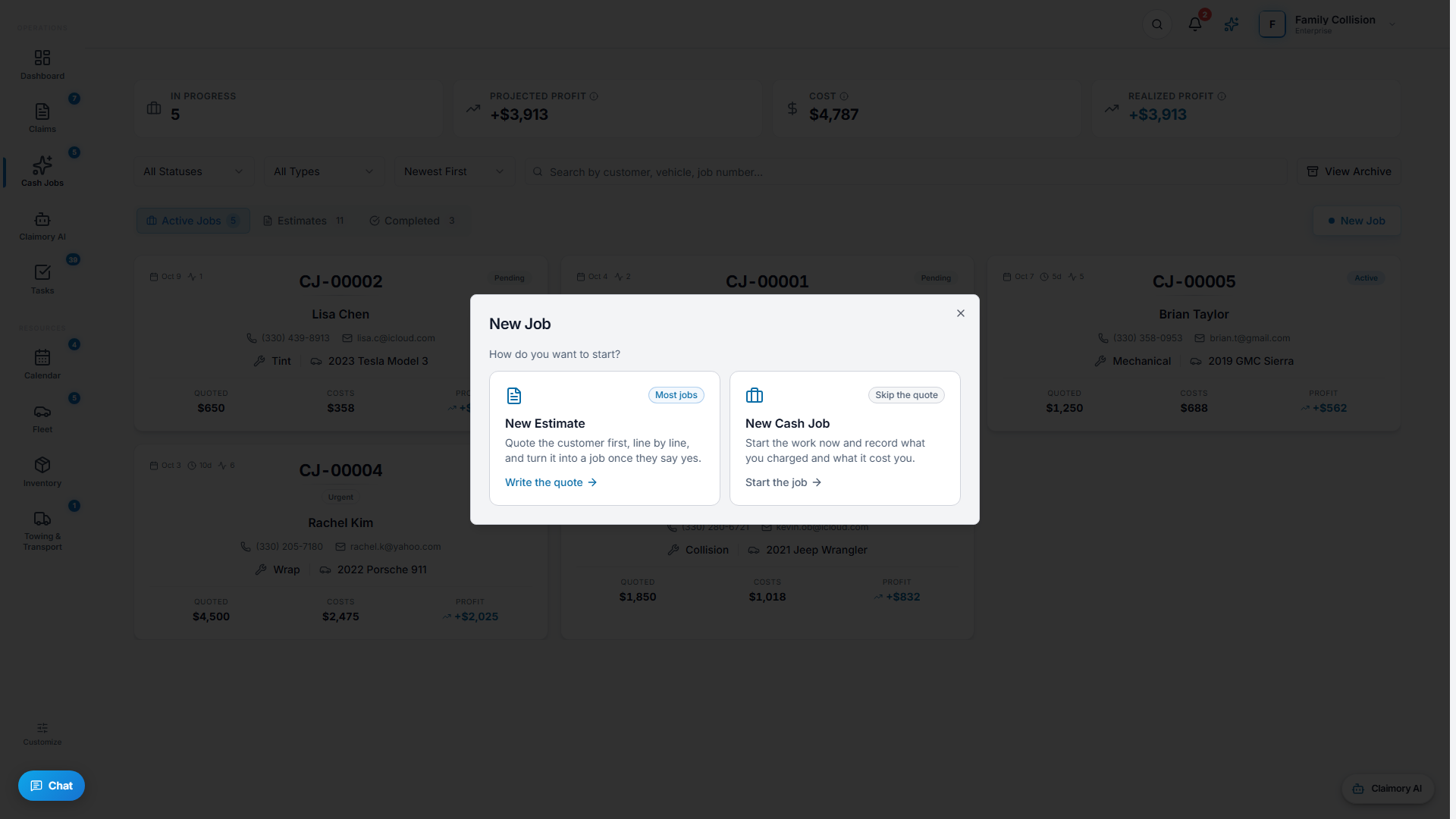The height and width of the screenshot is (819, 1456).
Task: Switch to the Active Jobs tab
Action: pyautogui.click(x=193, y=221)
